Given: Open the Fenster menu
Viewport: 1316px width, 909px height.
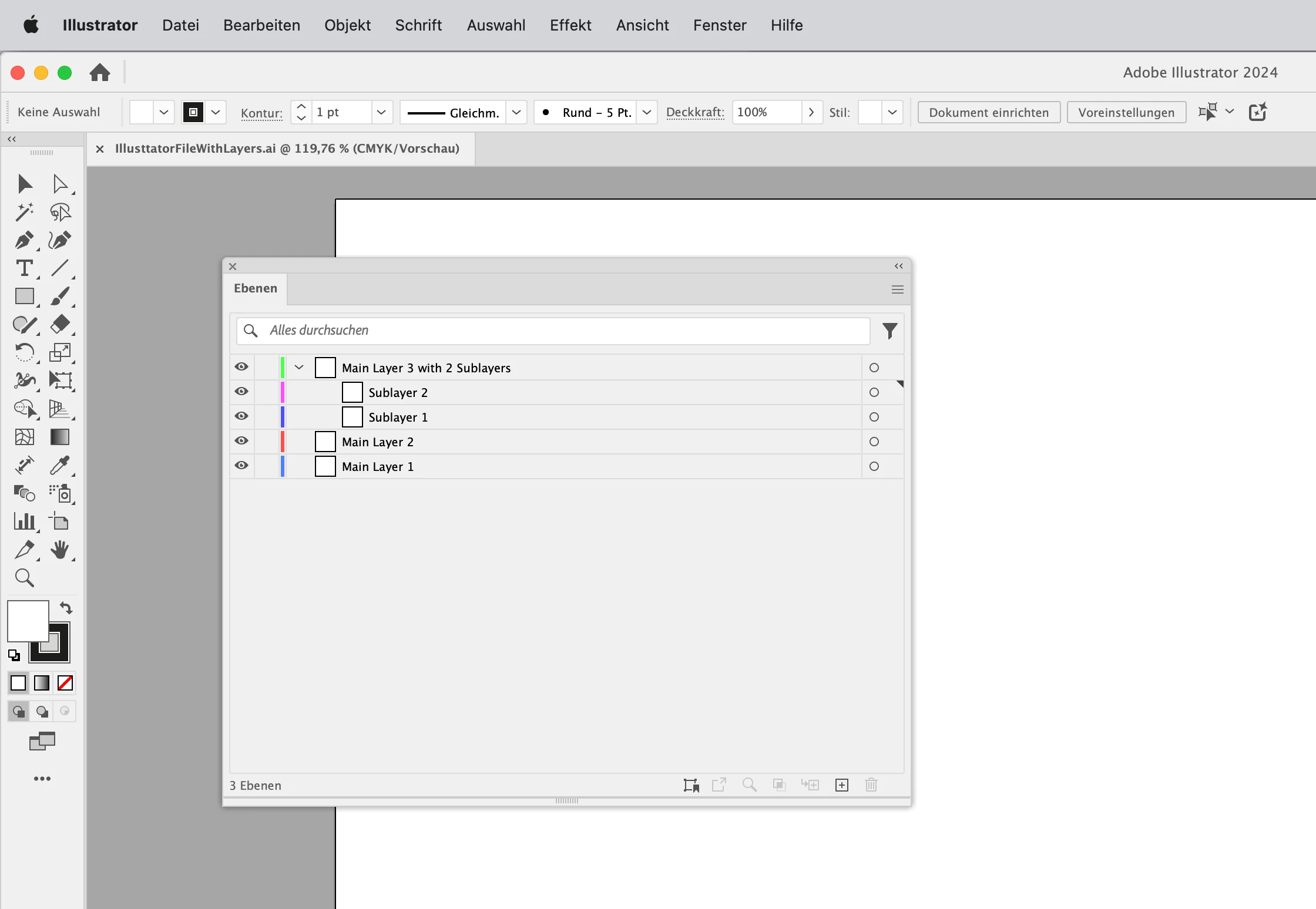Looking at the screenshot, I should (719, 25).
